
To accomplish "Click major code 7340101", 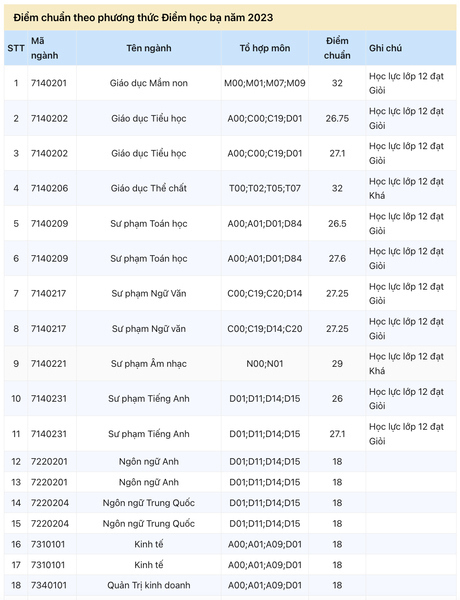I will 49,585.
